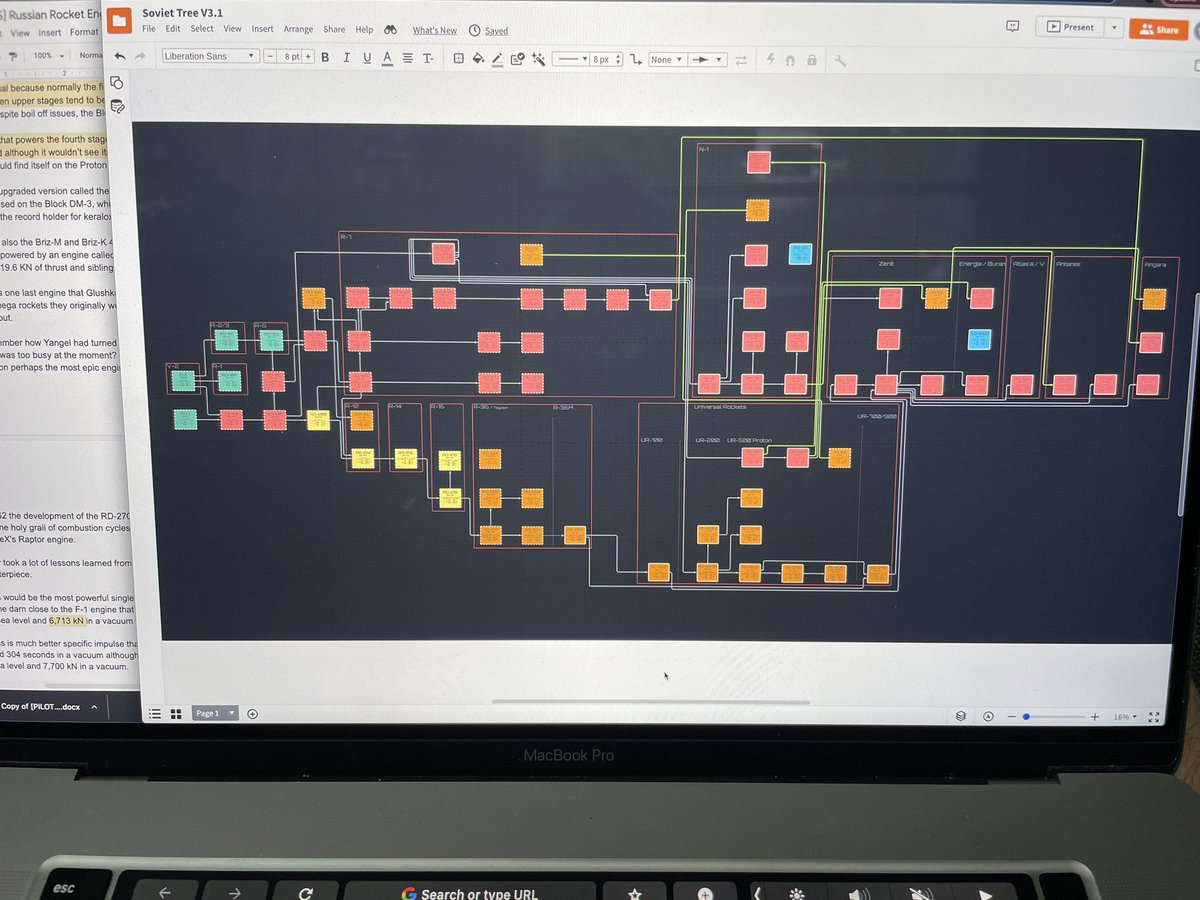The width and height of the screenshot is (1200, 900).
Task: Open the line color pencil
Action: [497, 59]
